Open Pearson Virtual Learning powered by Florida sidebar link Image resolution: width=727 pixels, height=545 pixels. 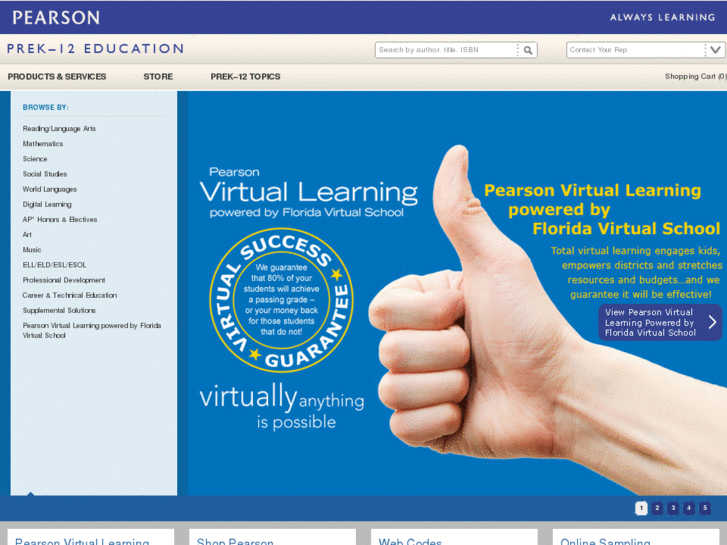[92, 330]
